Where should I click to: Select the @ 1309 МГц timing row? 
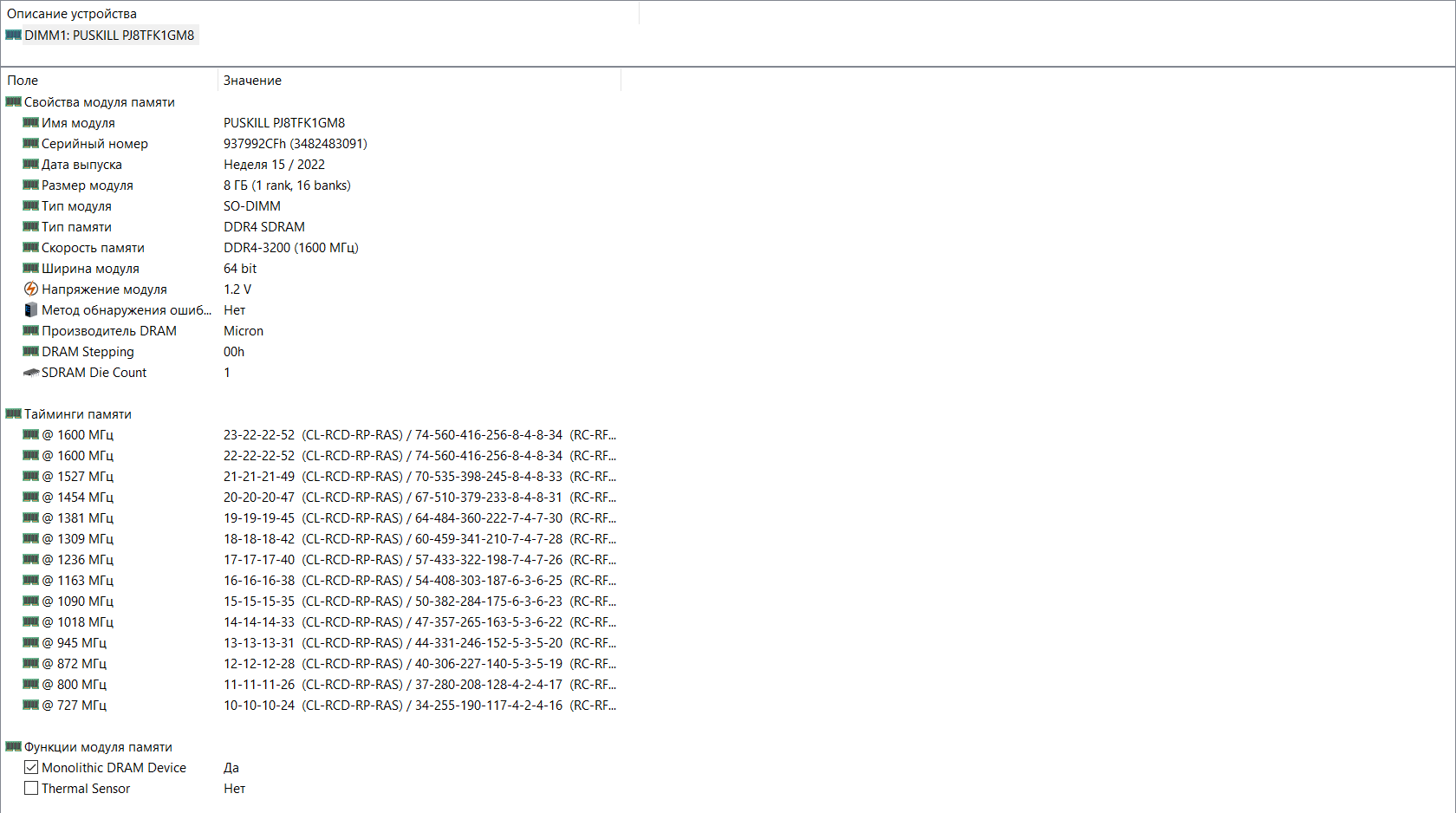pos(320,538)
